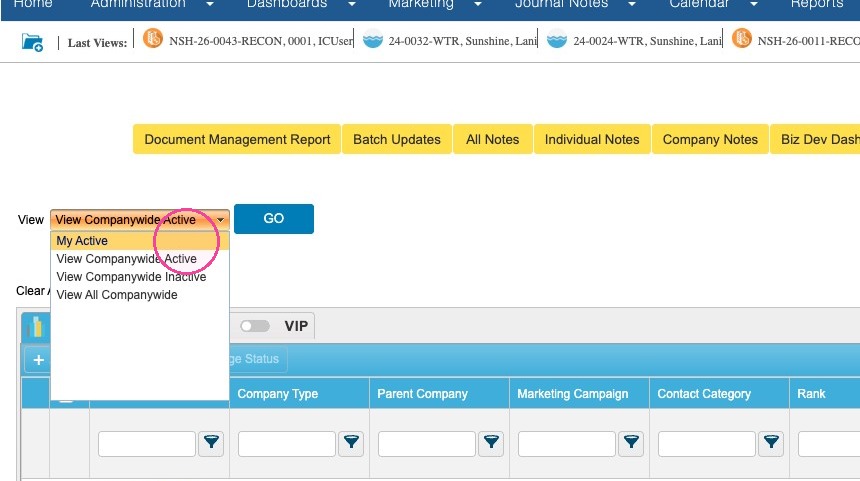
Task: Select View All Companywide option
Action: click(x=140, y=295)
